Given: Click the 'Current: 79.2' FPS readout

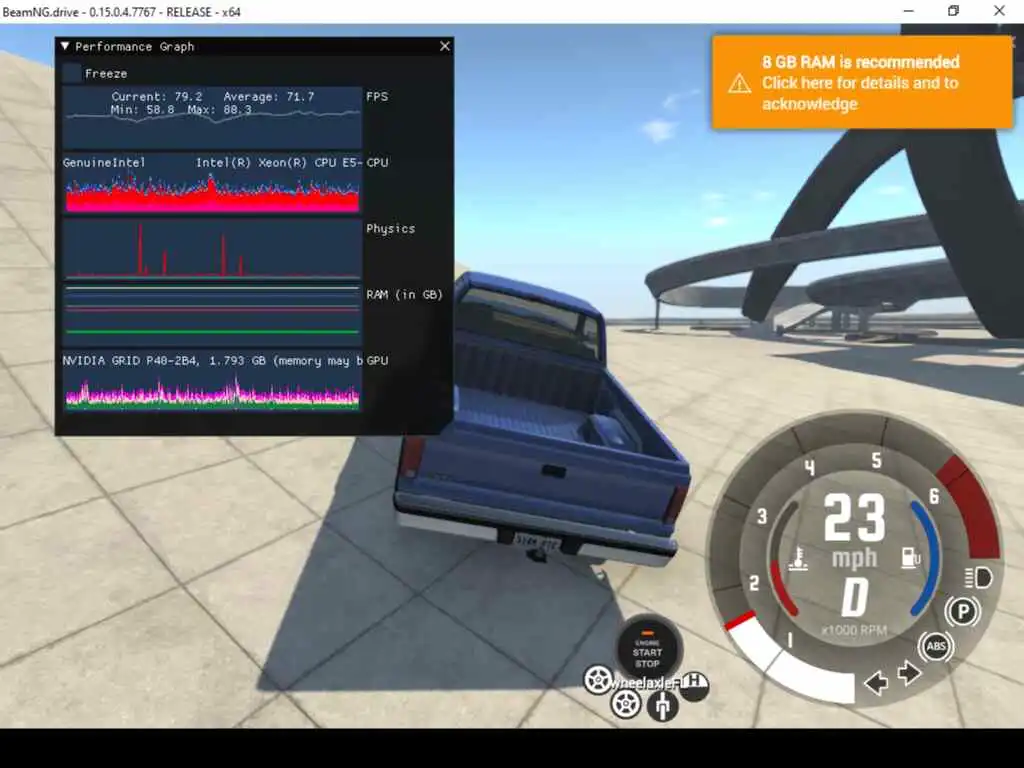Looking at the screenshot, I should click(157, 97).
